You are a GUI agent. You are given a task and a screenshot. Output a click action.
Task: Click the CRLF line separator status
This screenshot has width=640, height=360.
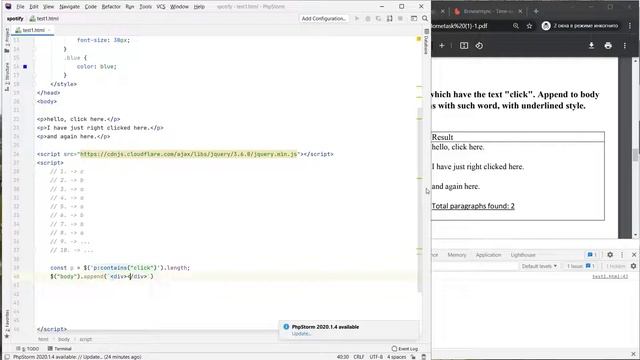[x=359, y=357]
